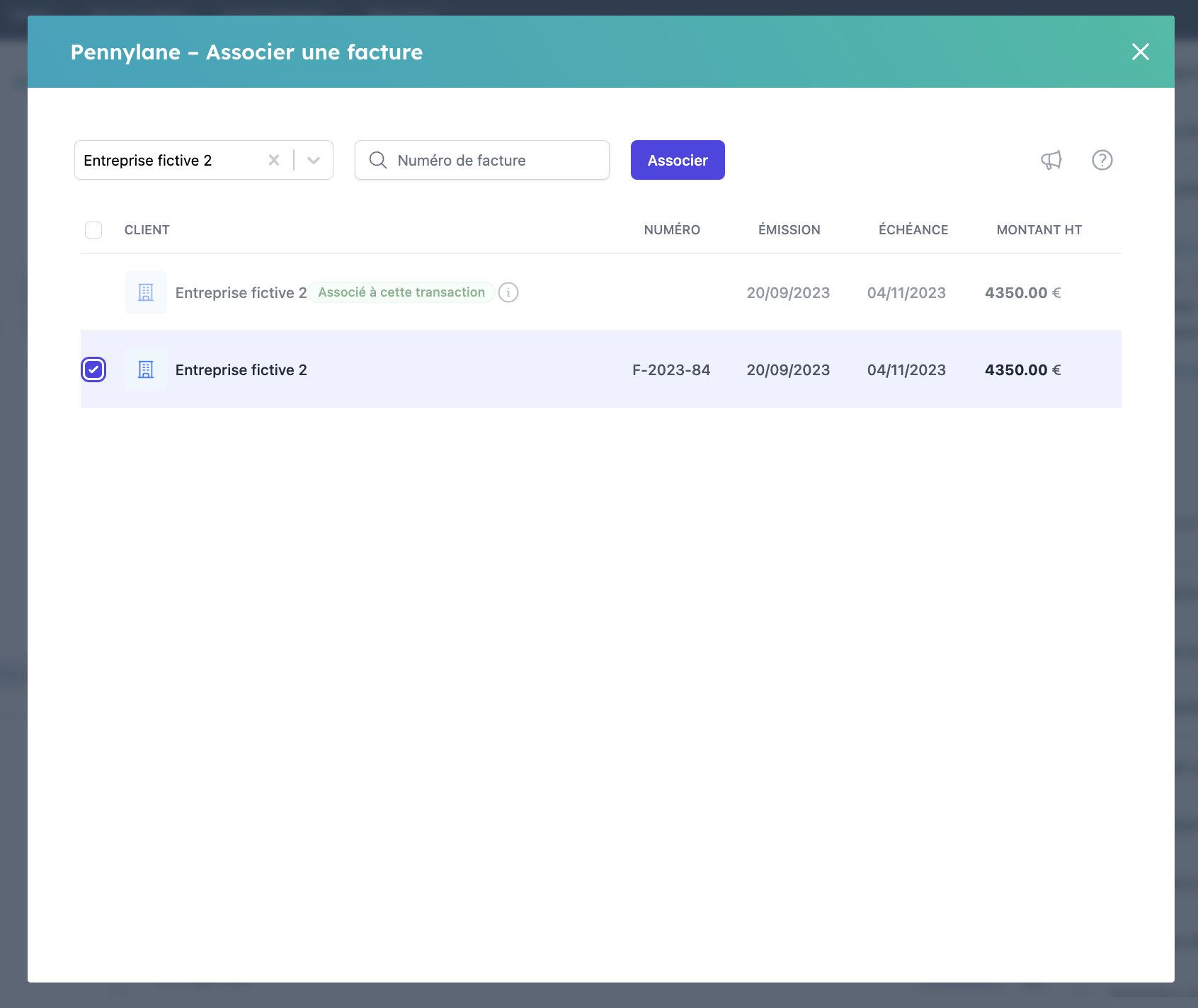Focus the Numéro de facture search field
The width and height of the screenshot is (1198, 1008).
[x=482, y=160]
